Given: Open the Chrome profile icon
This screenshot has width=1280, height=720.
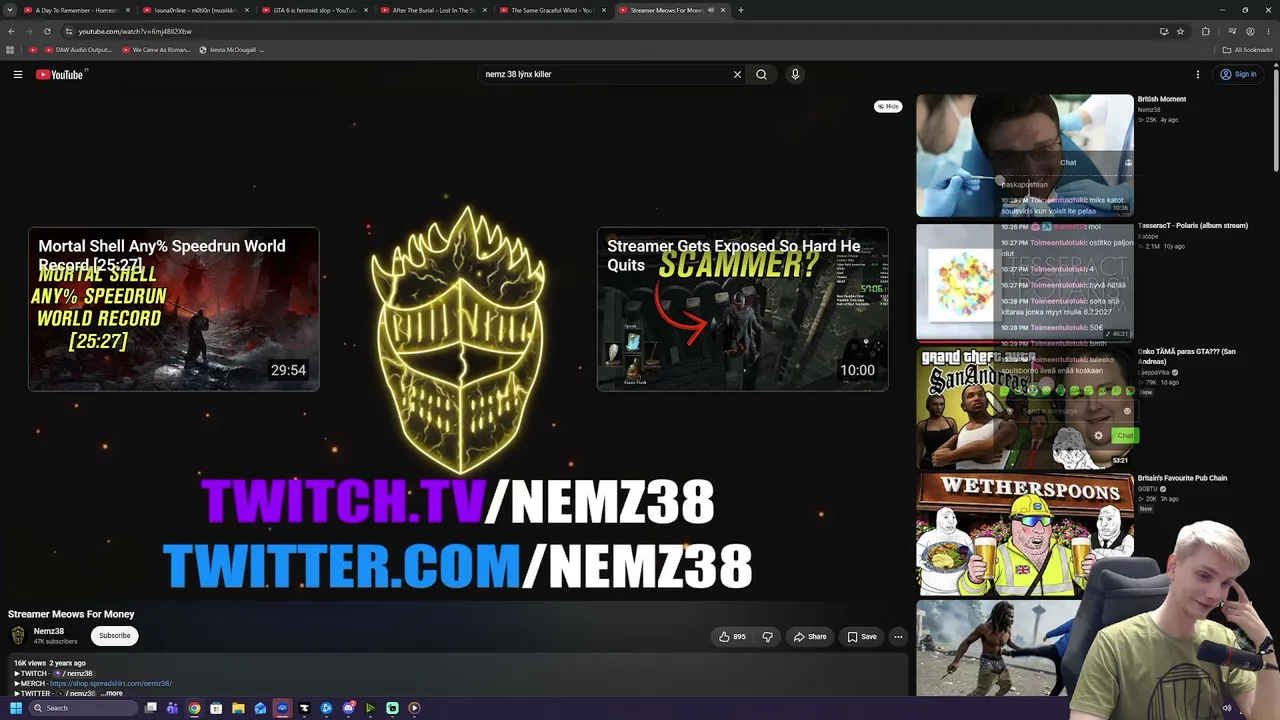Looking at the screenshot, I should (x=1250, y=31).
